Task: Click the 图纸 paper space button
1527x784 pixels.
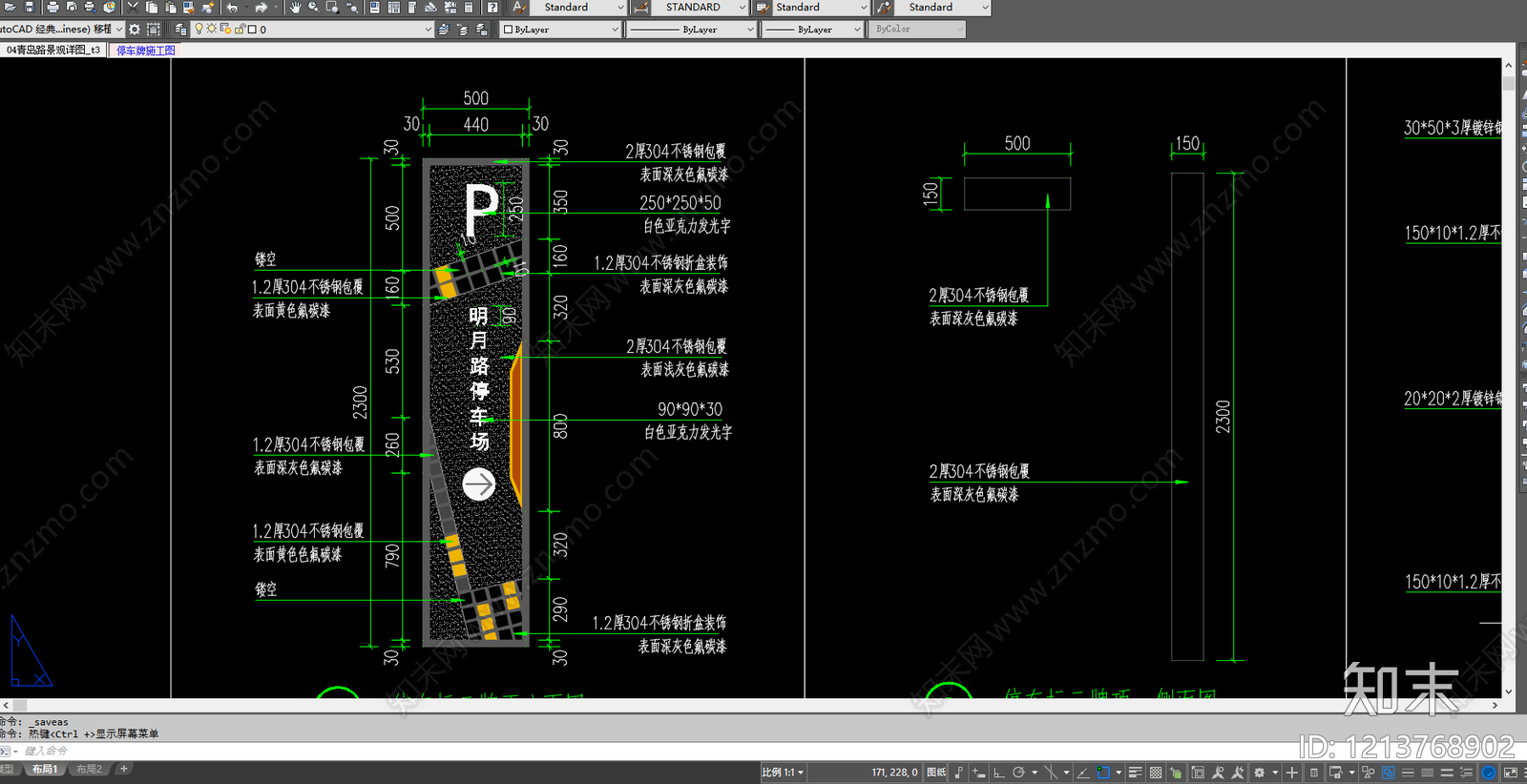Action: 935,773
